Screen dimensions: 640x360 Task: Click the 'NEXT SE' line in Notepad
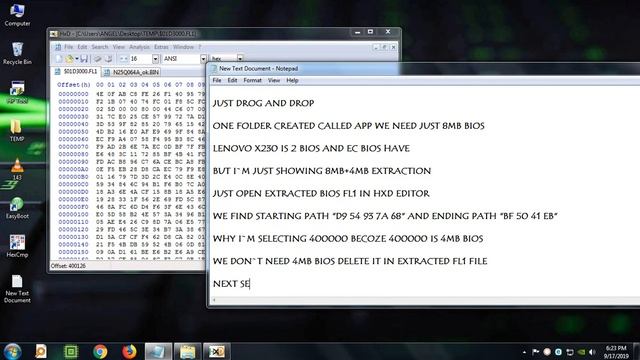[231, 284]
